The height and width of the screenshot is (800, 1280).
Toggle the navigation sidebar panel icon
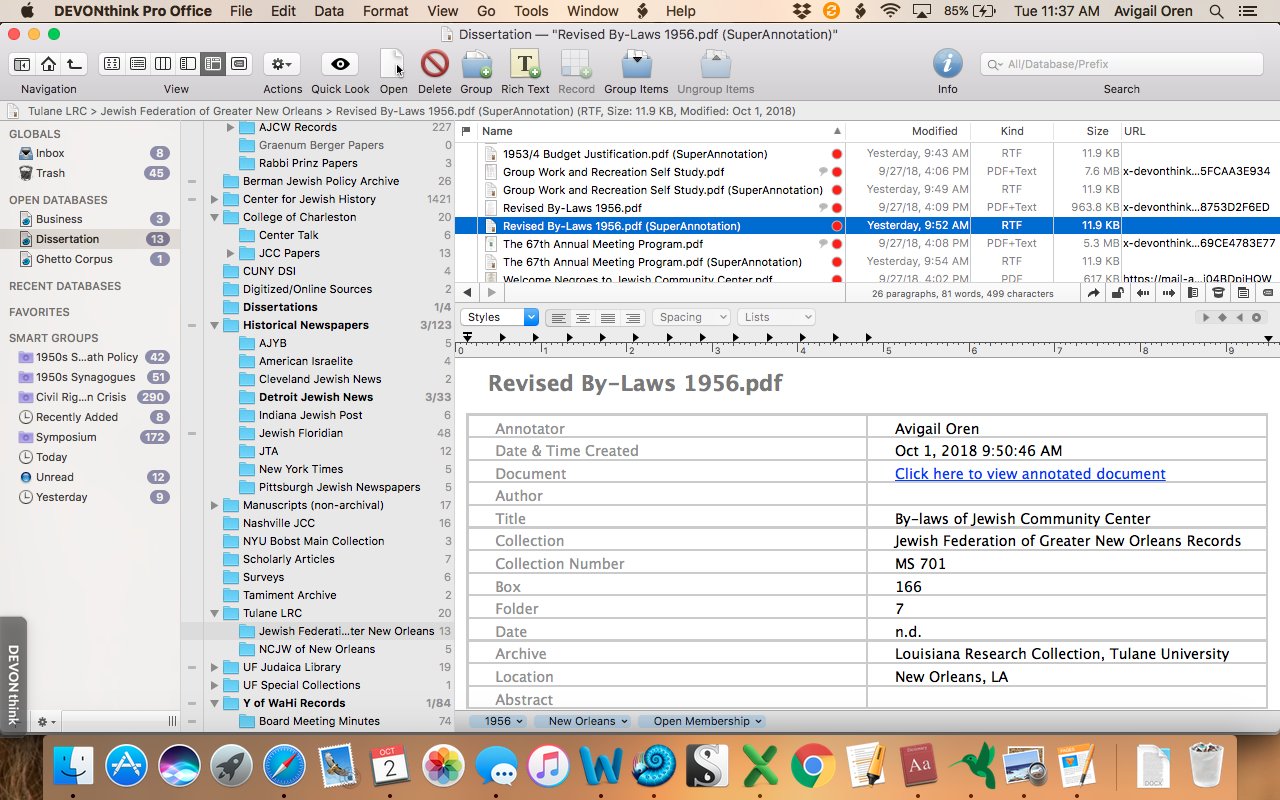click(22, 64)
